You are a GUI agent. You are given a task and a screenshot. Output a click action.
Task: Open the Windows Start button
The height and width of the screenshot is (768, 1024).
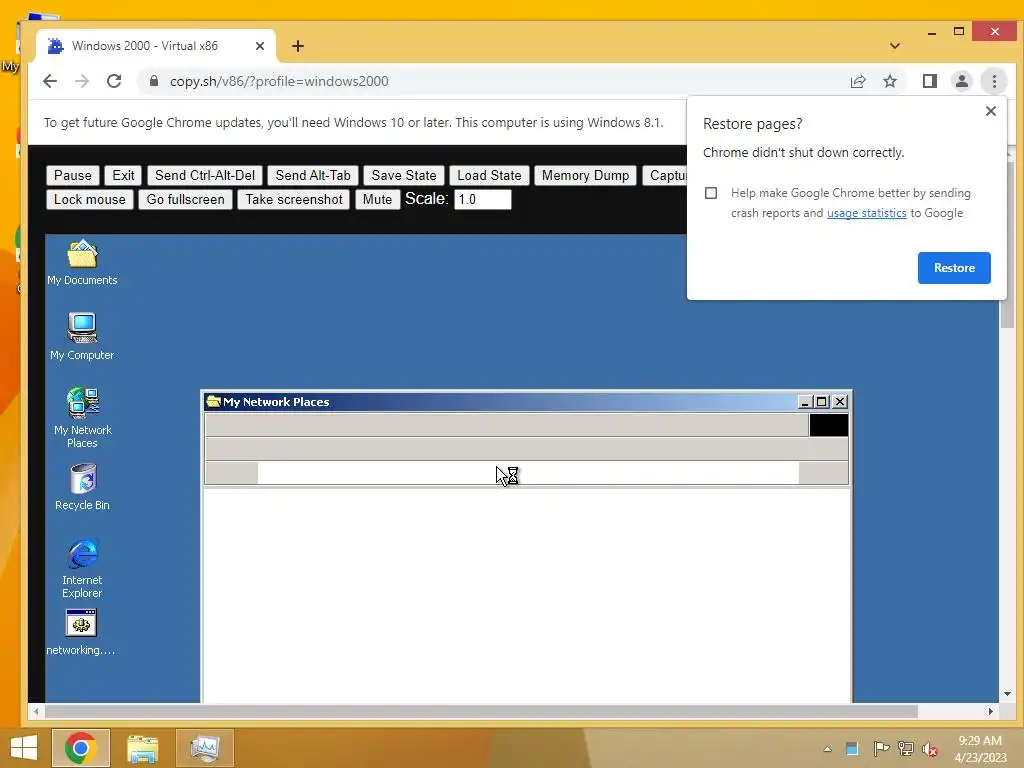pos(24,748)
